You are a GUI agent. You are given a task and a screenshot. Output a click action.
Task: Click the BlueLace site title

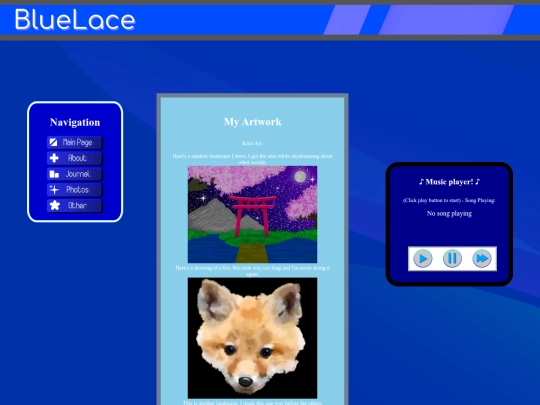(x=75, y=20)
